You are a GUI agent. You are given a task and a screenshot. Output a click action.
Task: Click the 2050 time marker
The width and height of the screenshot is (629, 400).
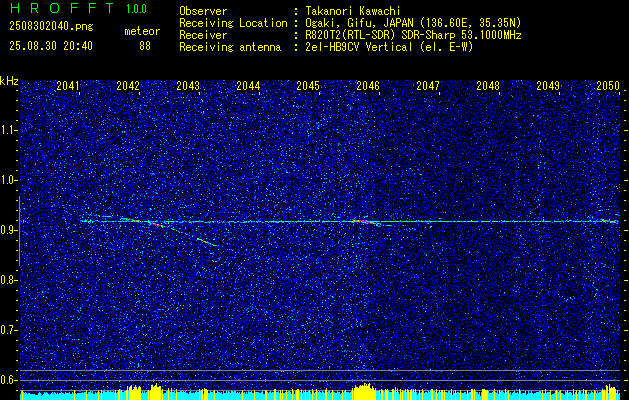608,86
